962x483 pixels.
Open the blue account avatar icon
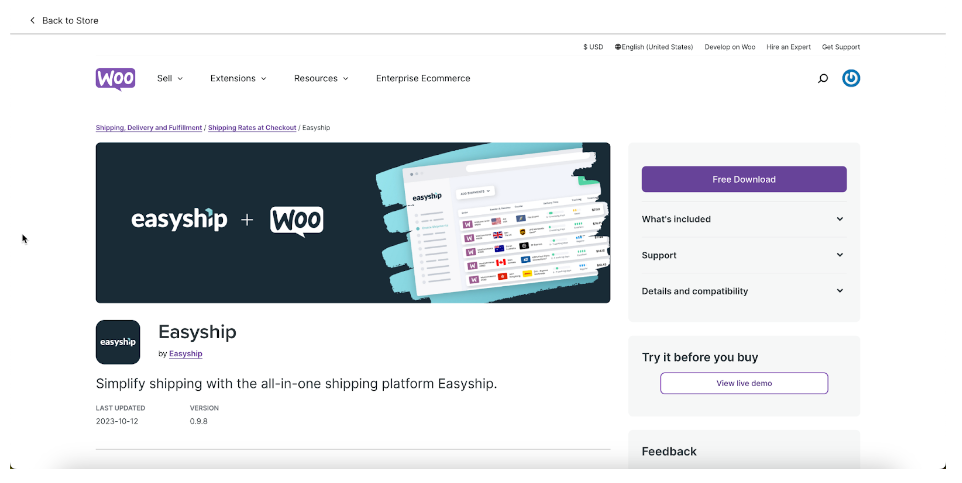[x=850, y=78]
